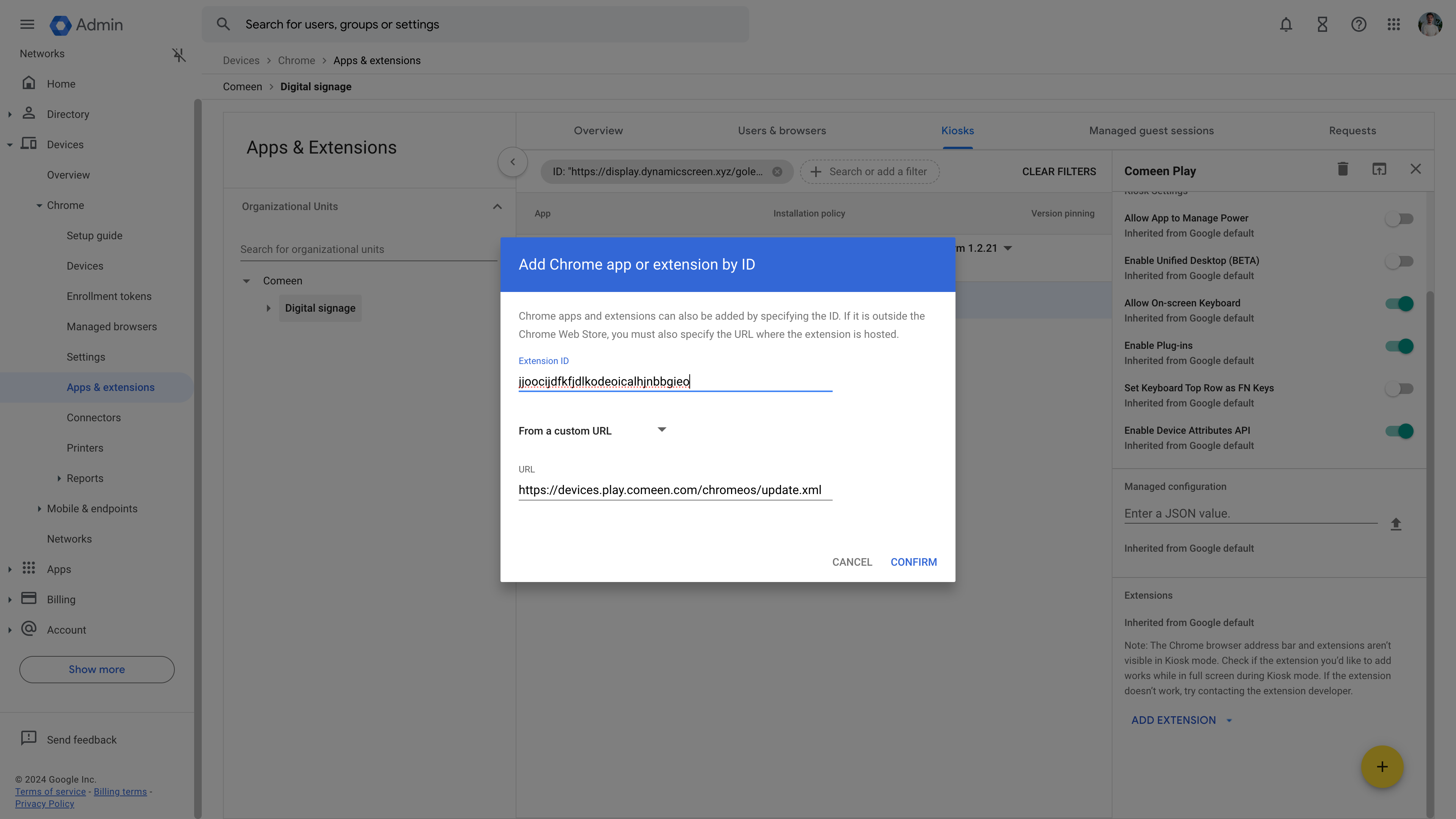This screenshot has width=1456, height=819.
Task: Open the Billing terms link
Action: click(x=120, y=792)
